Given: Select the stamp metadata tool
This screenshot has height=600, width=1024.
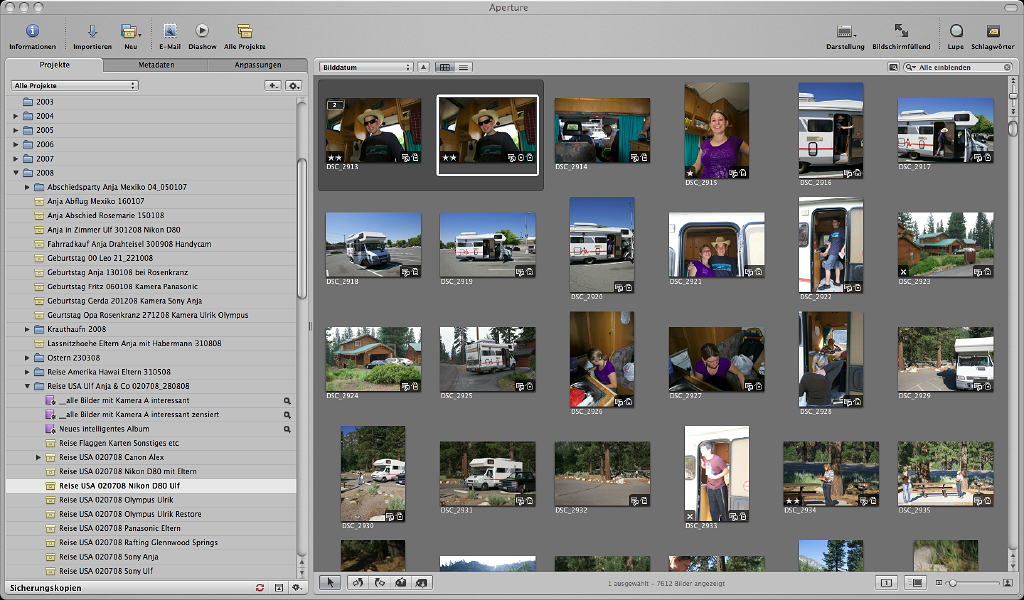Looking at the screenshot, I should pos(422,582).
